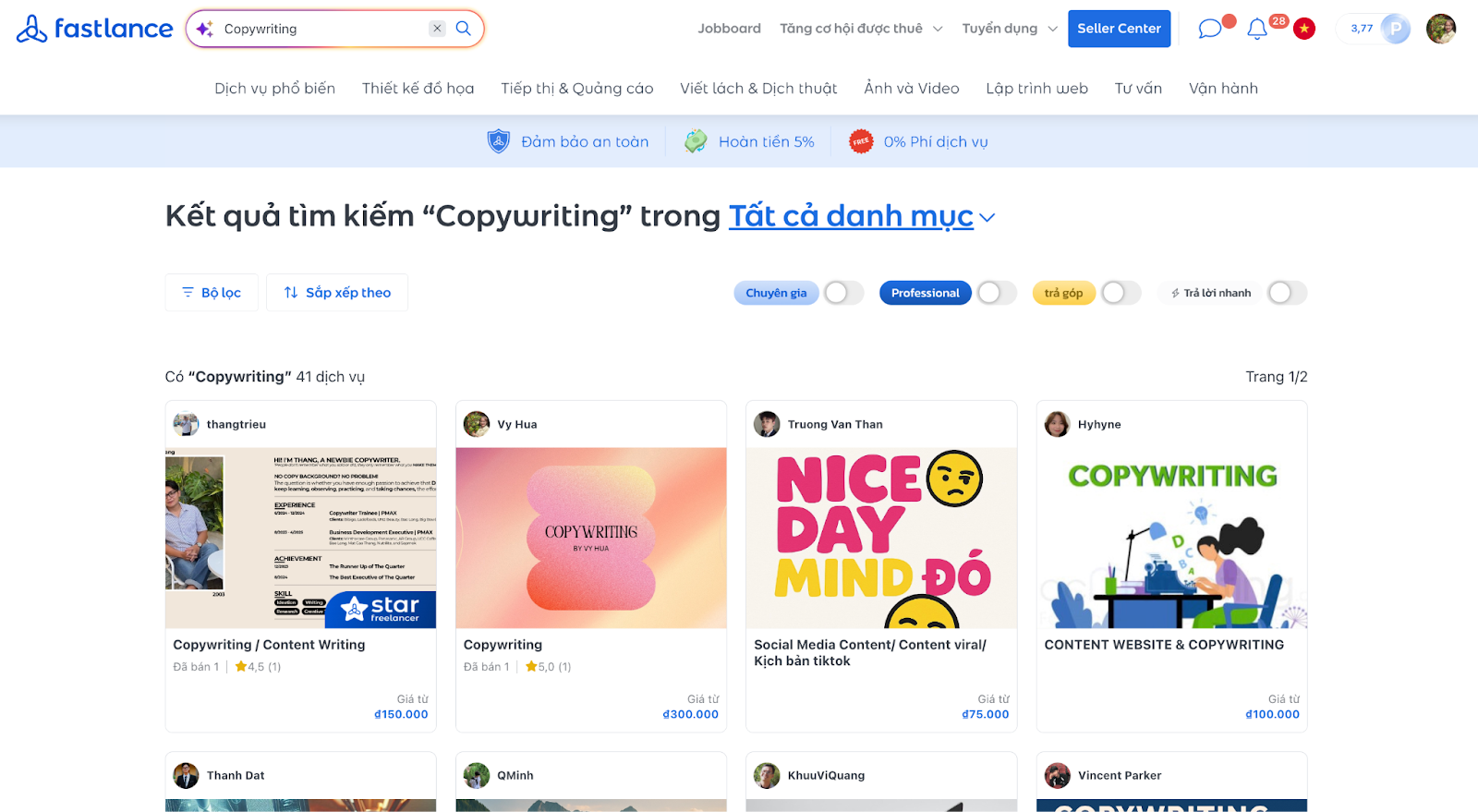This screenshot has height=812, width=1478.
Task: Open the Tất cả danh mục category dropdown
Action: pyautogui.click(x=851, y=215)
